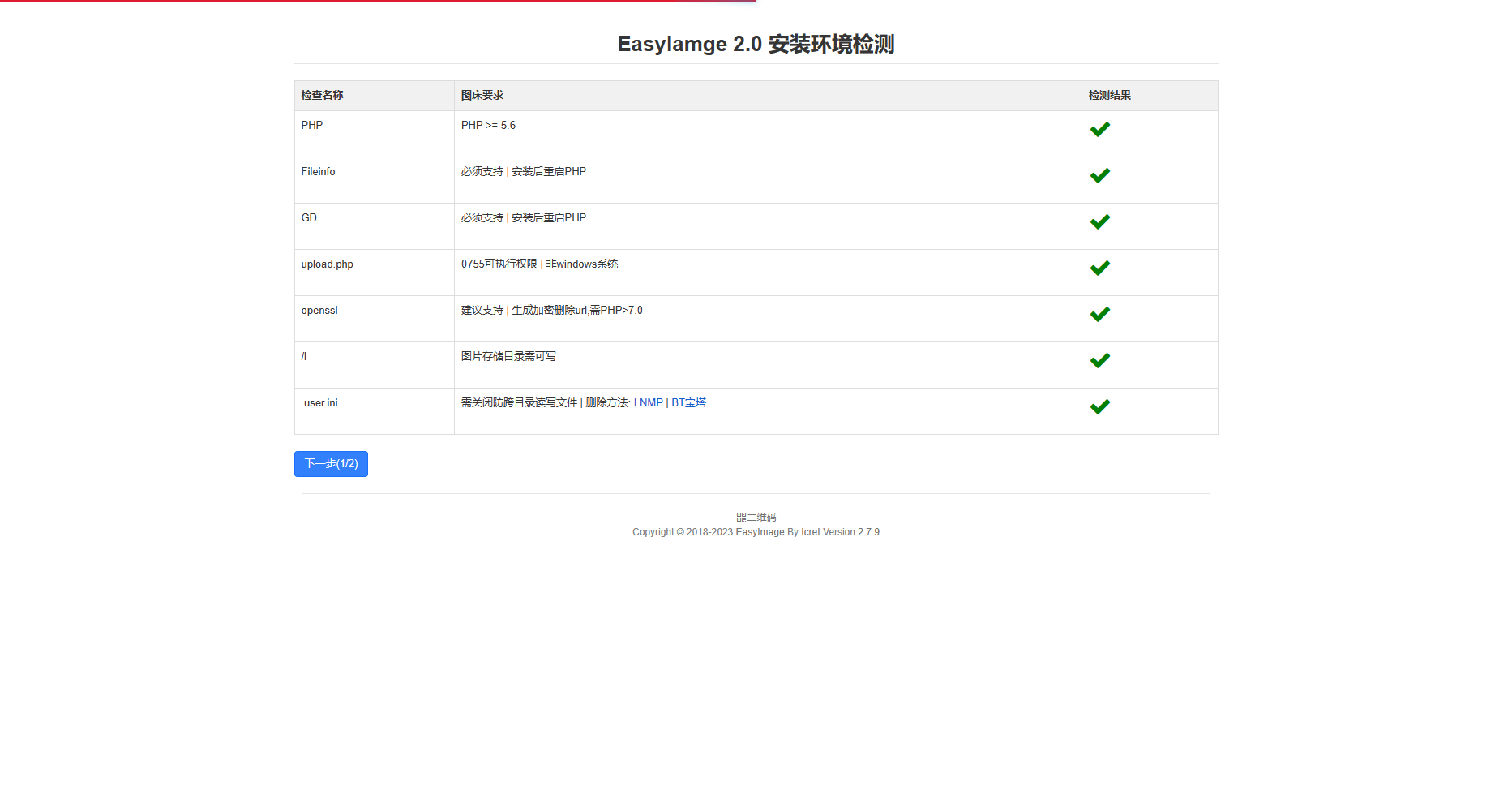1512x786 pixels.
Task: Select the Fileinfo name cell
Action: [375, 180]
